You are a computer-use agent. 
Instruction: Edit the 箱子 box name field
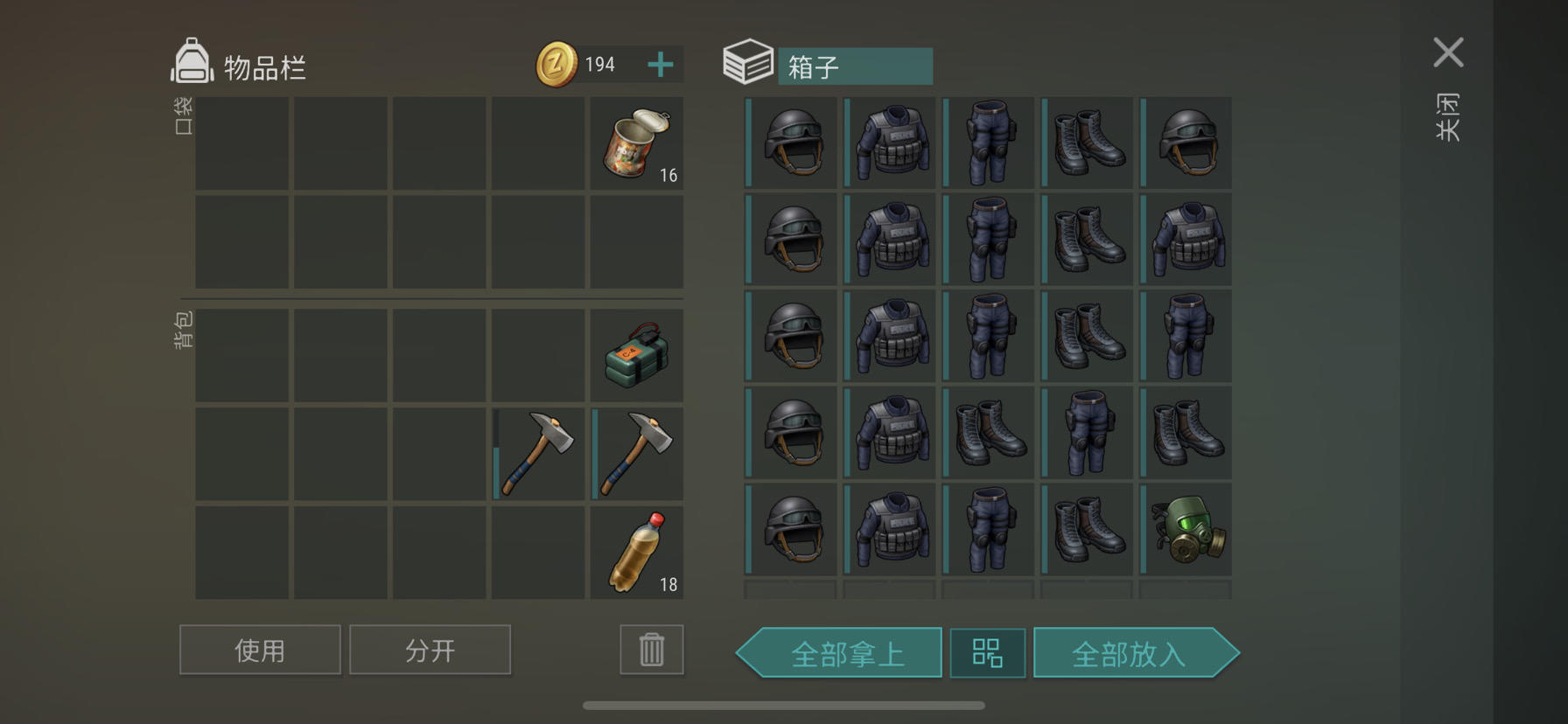[855, 66]
